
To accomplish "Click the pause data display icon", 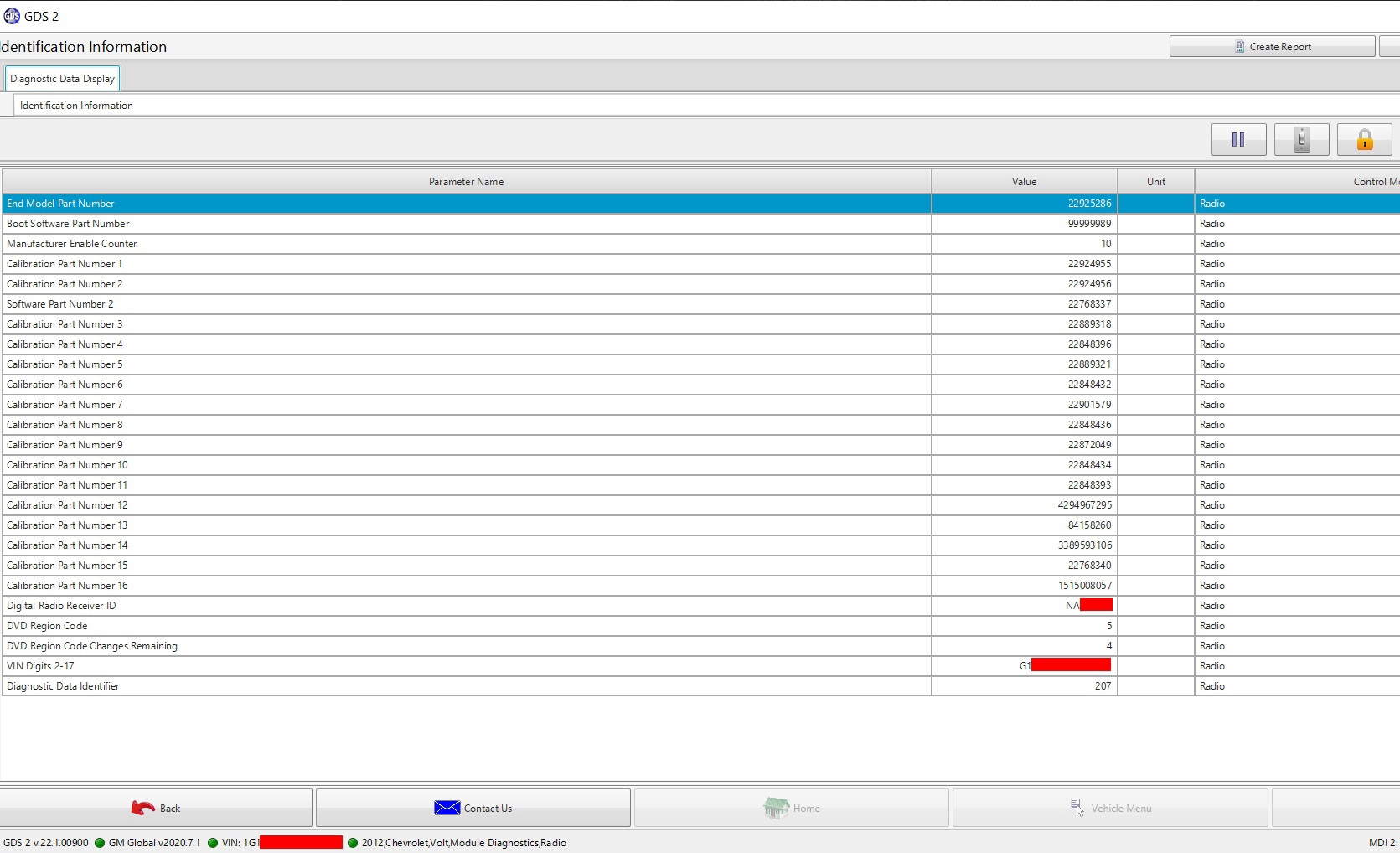I will pos(1238,139).
